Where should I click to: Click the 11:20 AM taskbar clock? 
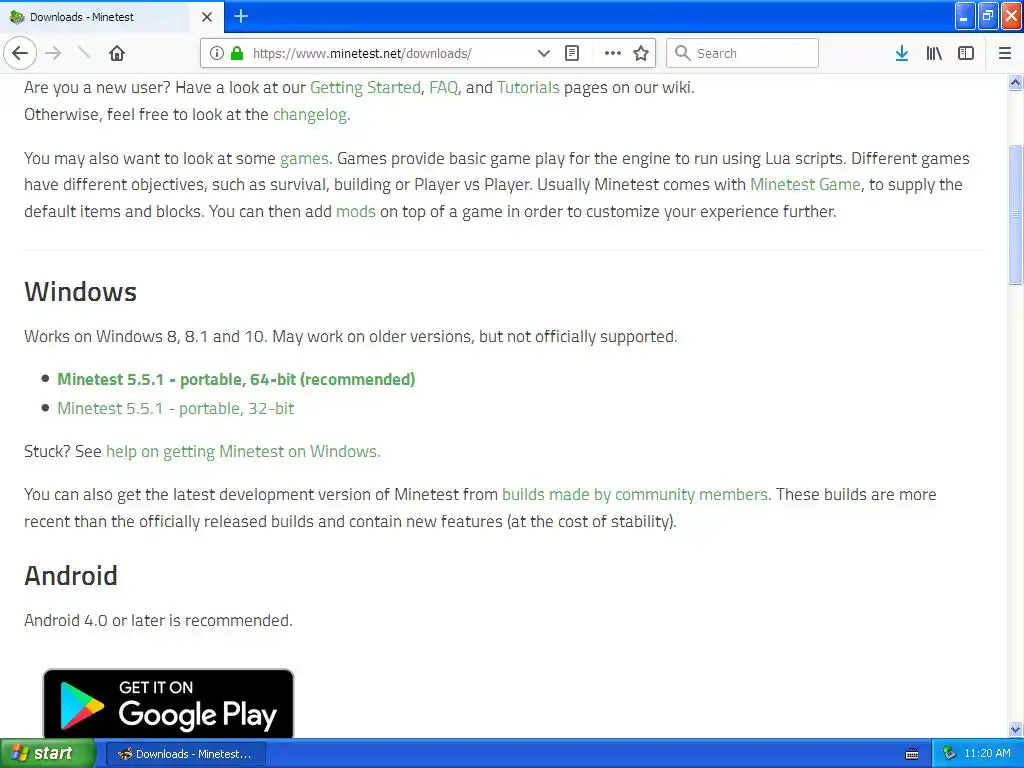tap(987, 754)
